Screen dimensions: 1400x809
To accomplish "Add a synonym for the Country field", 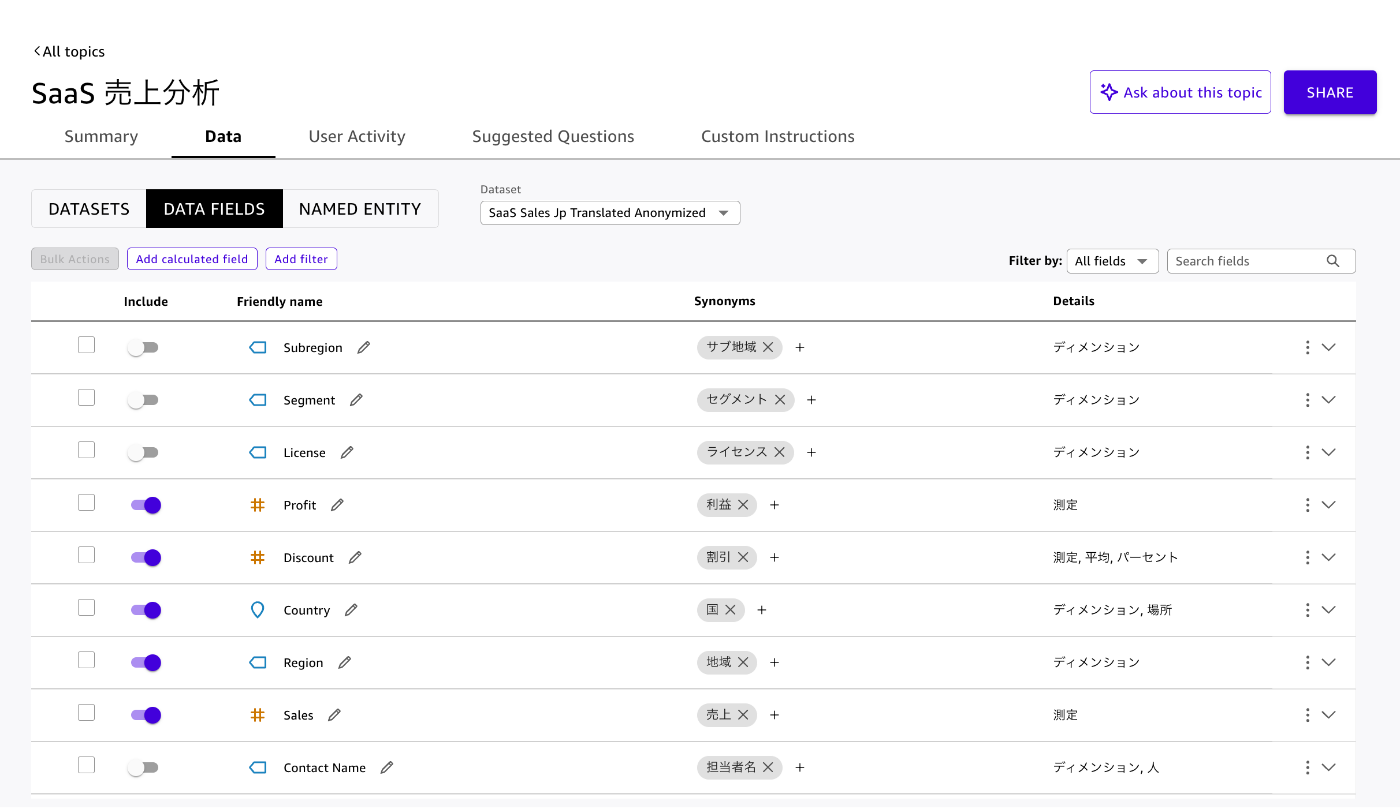I will 762,610.
